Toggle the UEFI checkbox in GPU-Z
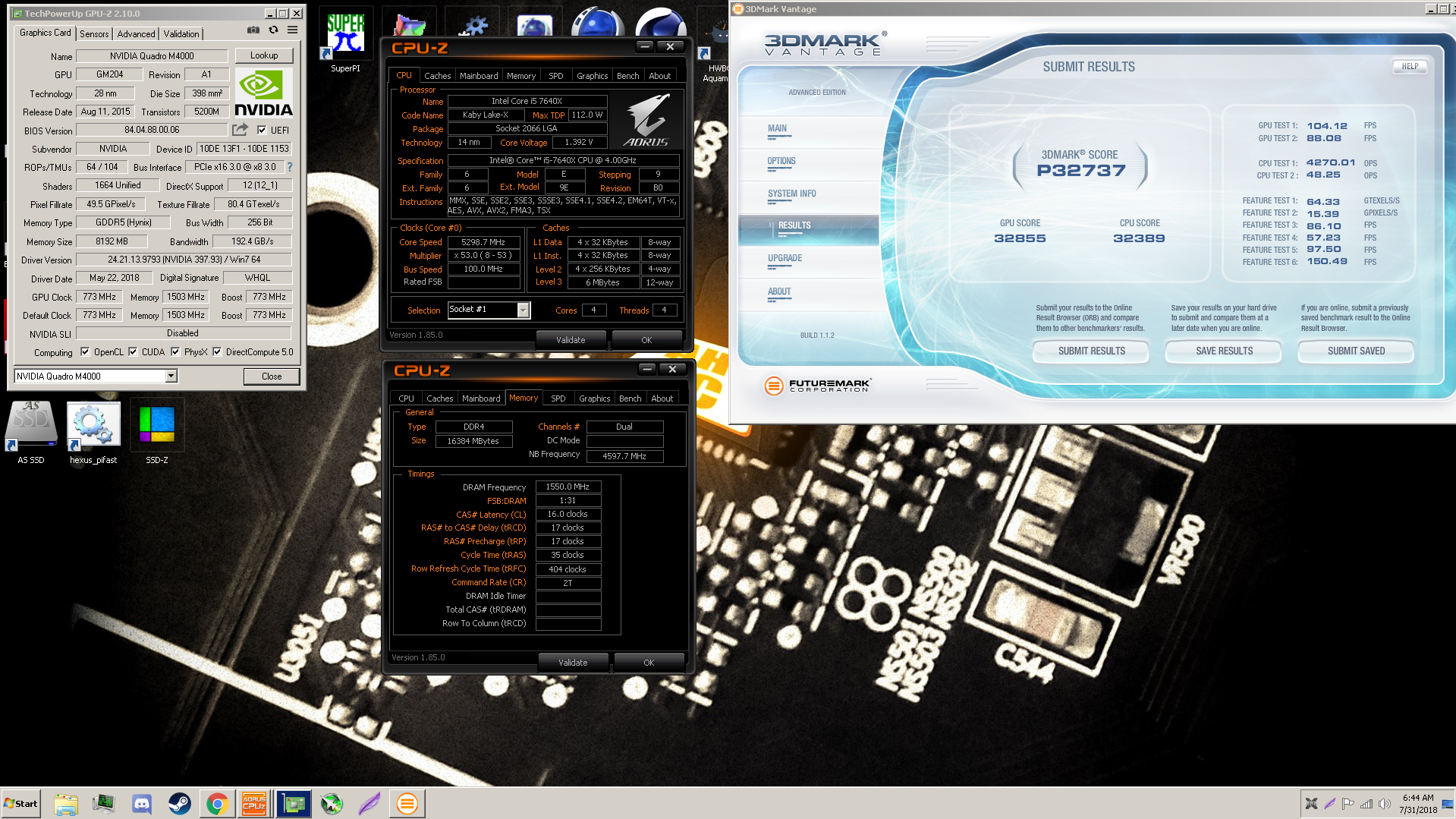 point(262,130)
